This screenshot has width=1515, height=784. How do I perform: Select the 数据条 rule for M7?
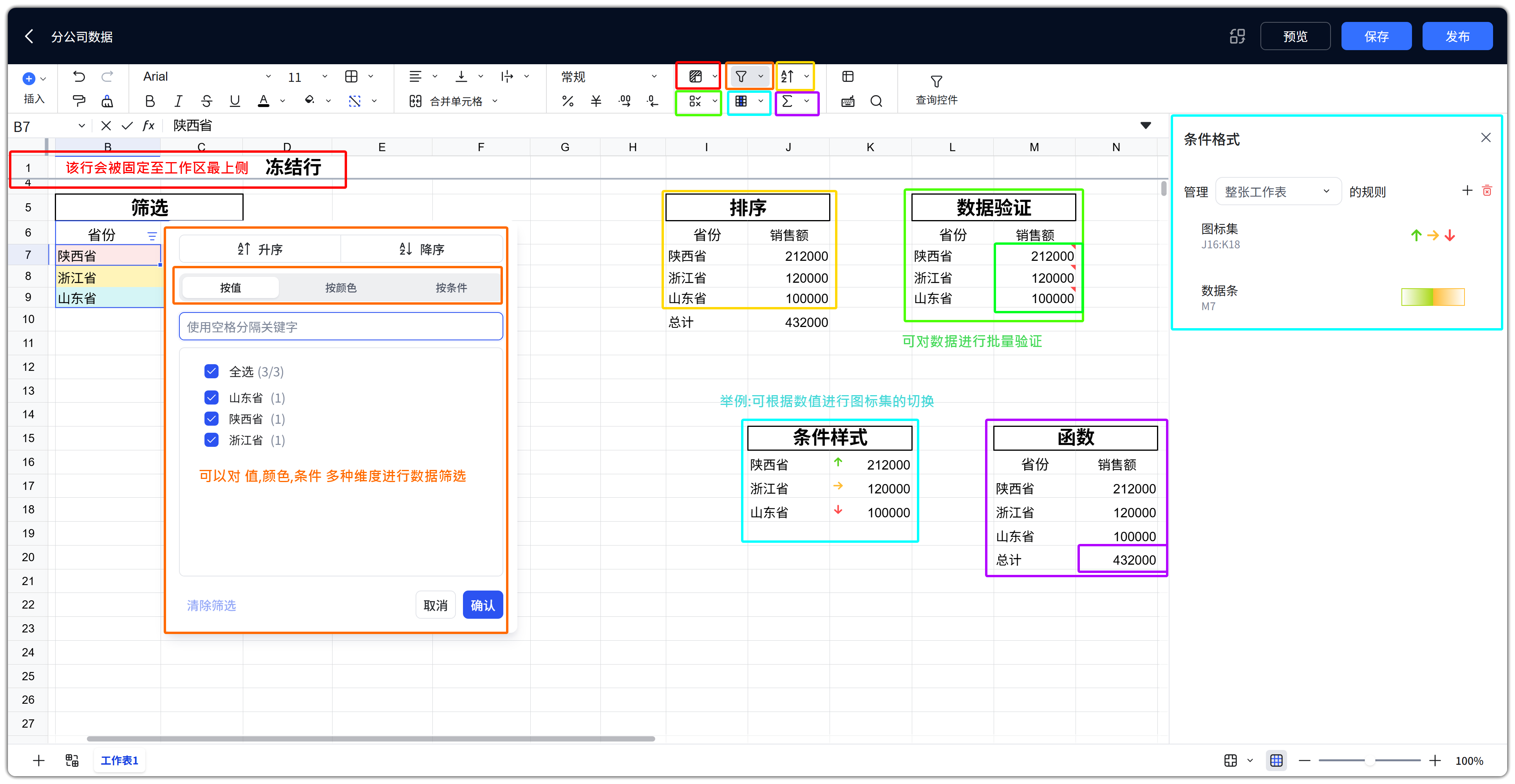pyautogui.click(x=1332, y=297)
